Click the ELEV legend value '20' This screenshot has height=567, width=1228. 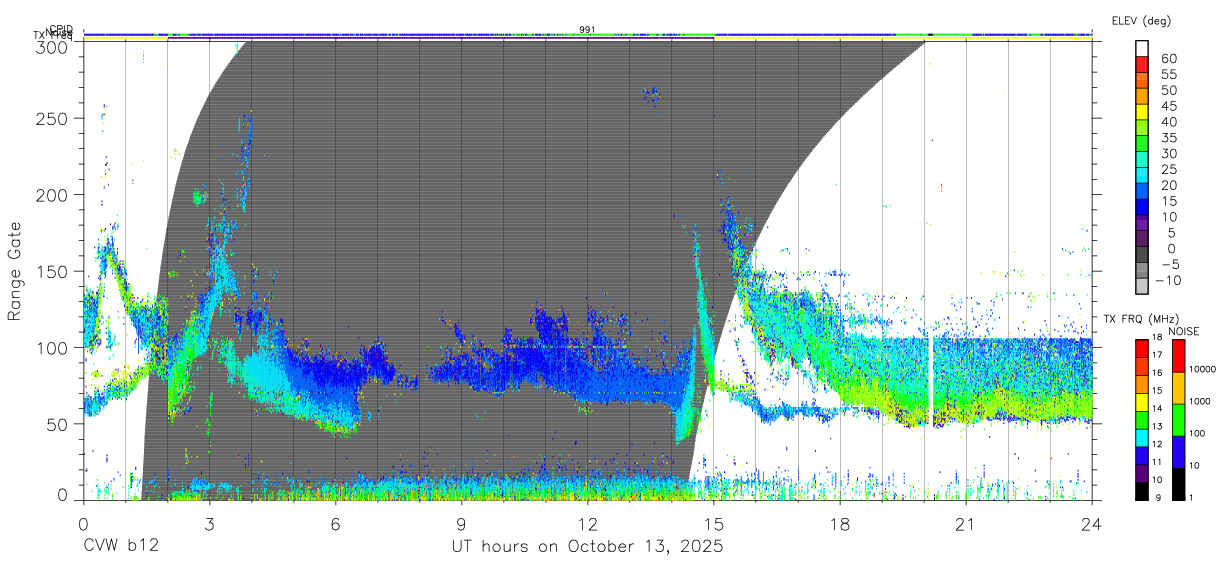coord(1169,185)
